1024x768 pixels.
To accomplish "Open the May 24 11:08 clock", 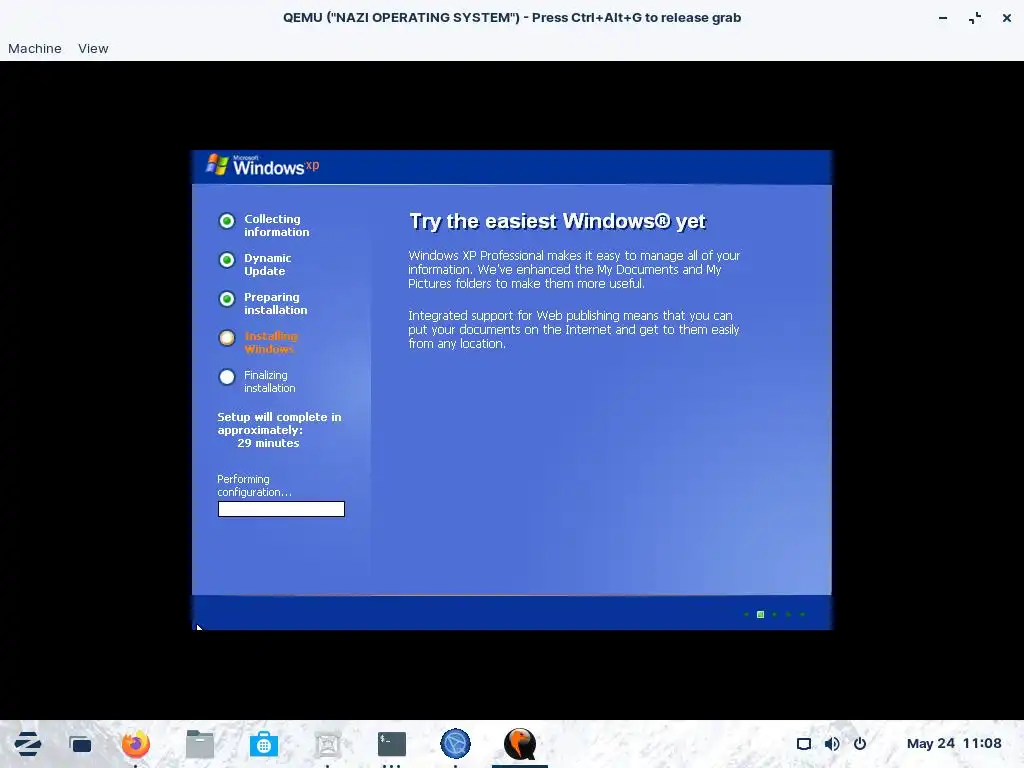I will pos(954,743).
